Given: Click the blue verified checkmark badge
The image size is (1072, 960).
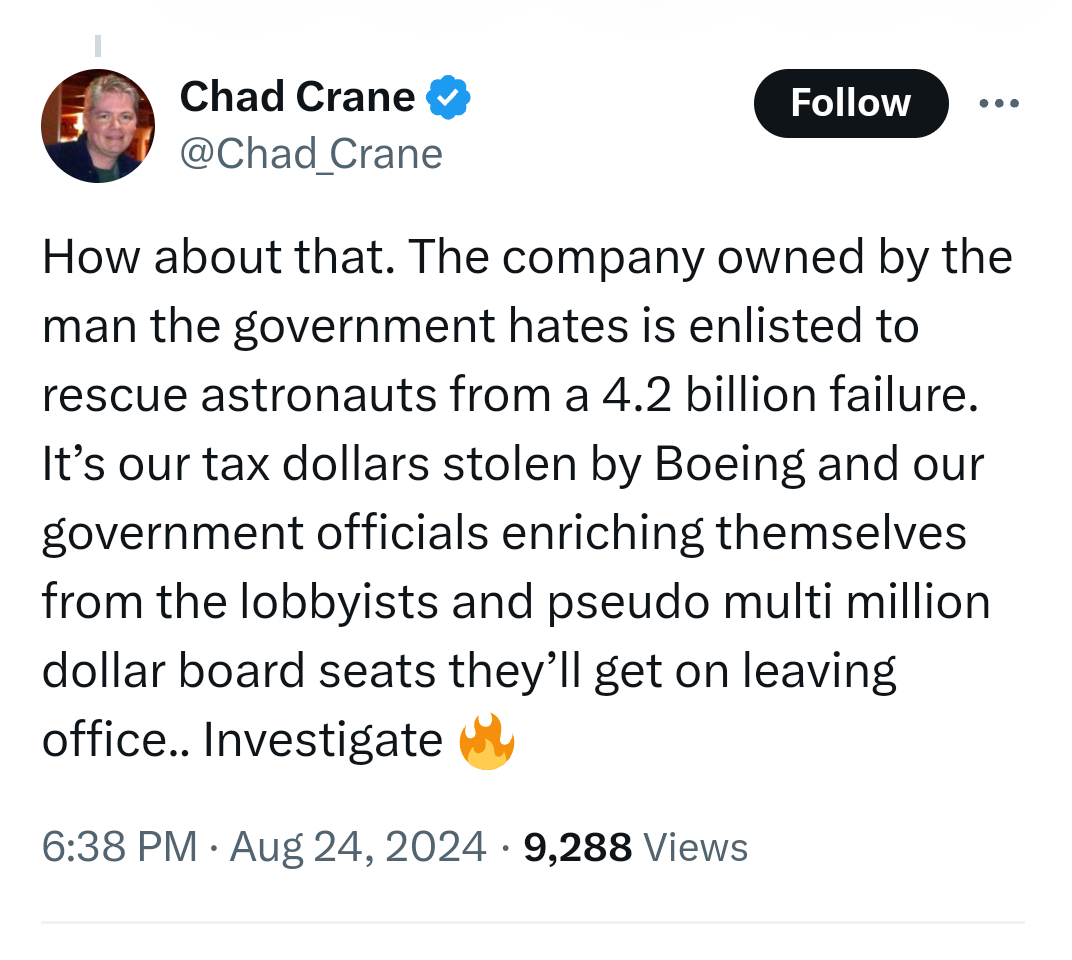Looking at the screenshot, I should coord(449,98).
